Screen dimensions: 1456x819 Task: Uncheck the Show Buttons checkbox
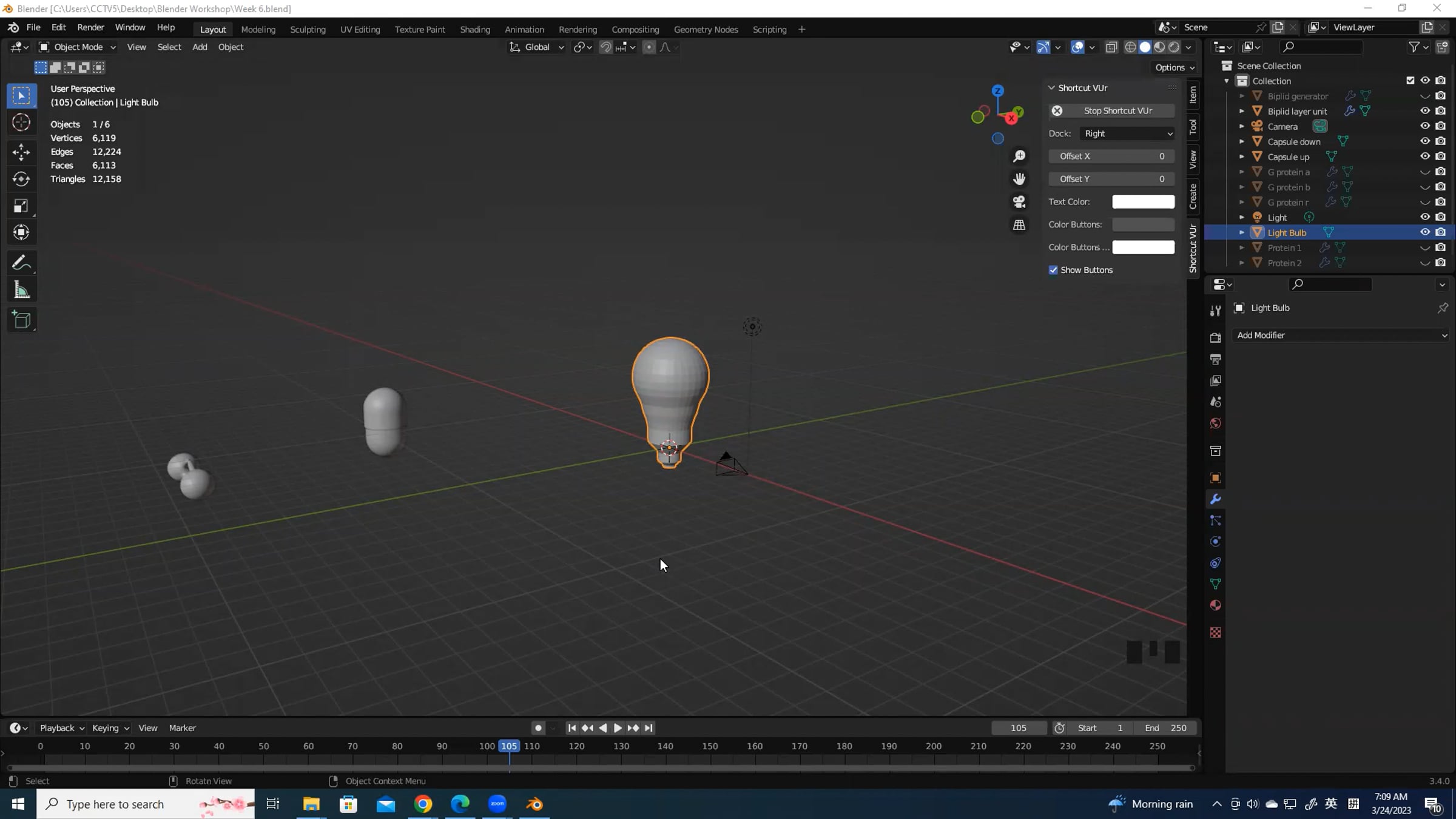point(1053,270)
